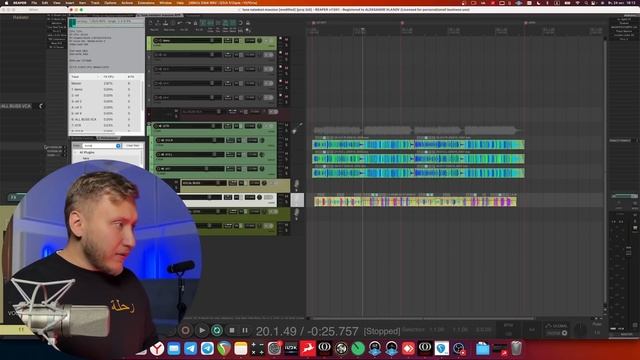
Task: Toggle the GTR folder collapse icon
Action: (x=149, y=124)
